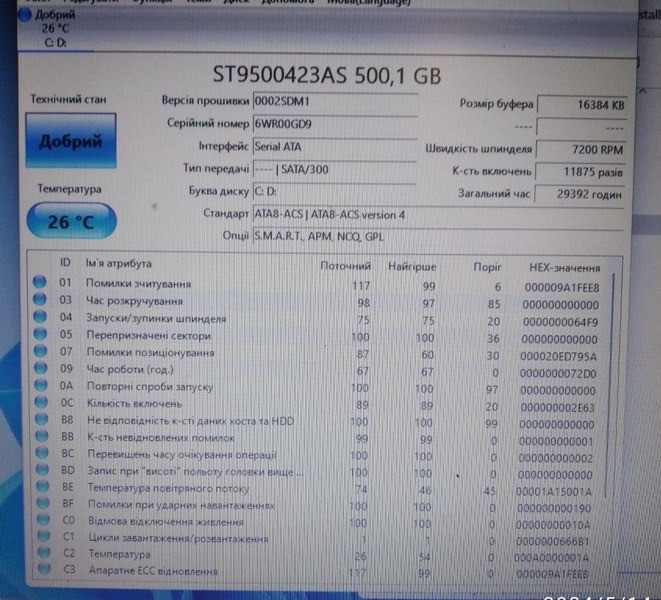
Task: Click status circle for BF Помилки при ударних навантаженнях
Action: (43, 502)
